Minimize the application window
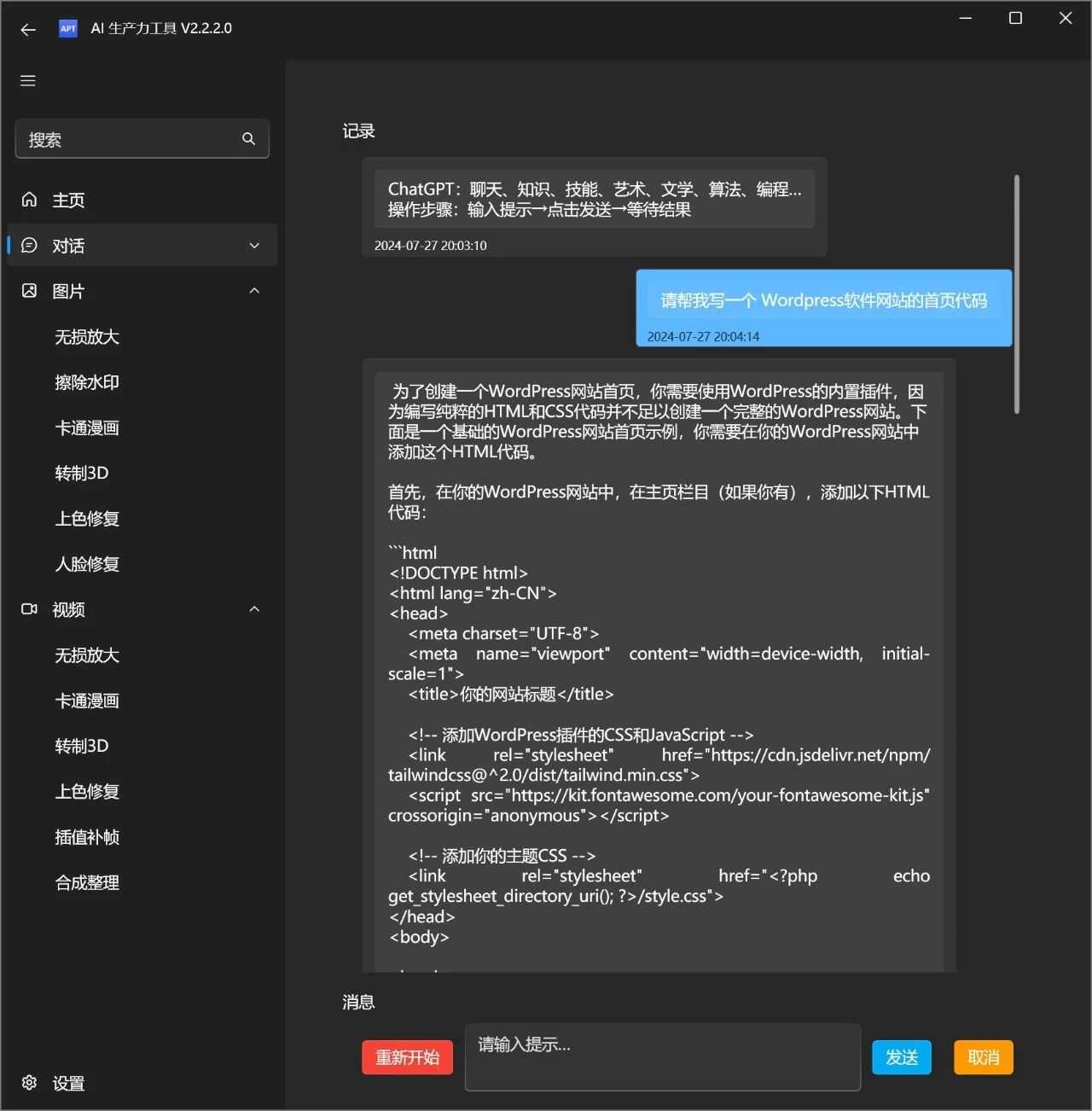The height and width of the screenshot is (1111, 1092). pyautogui.click(x=966, y=18)
